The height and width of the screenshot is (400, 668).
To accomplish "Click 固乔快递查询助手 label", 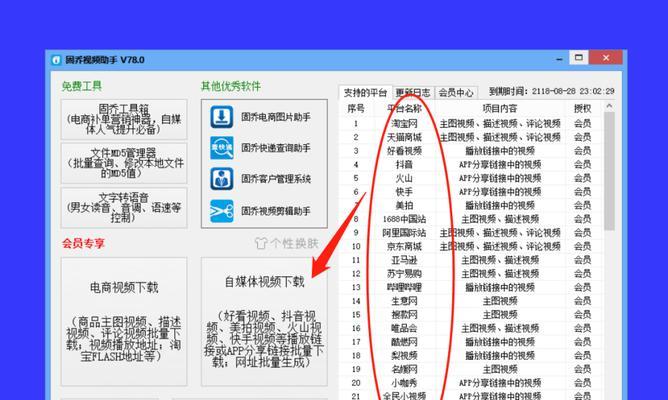I will point(276,148).
